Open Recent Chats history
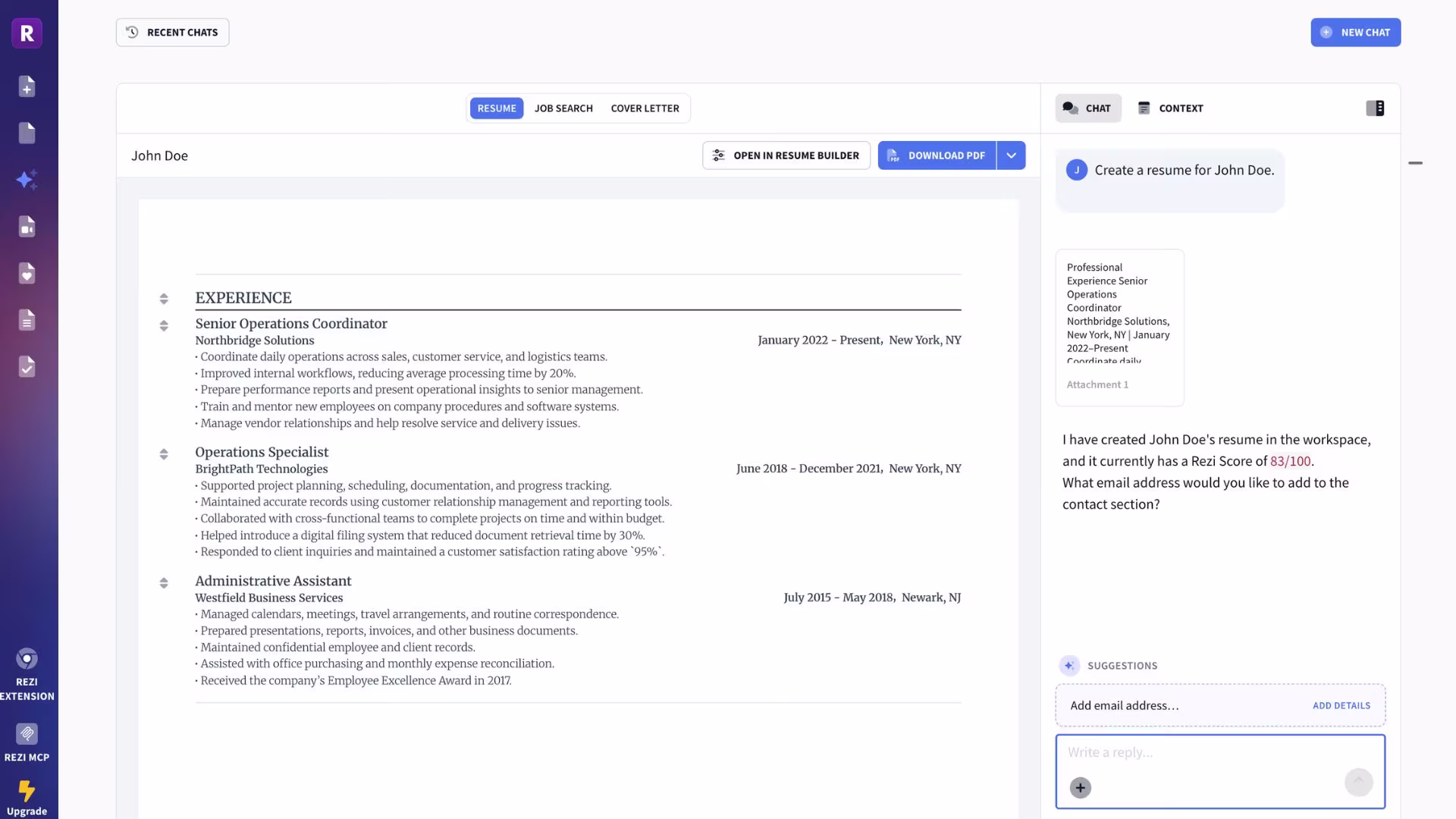The image size is (1456, 819). coord(172,33)
